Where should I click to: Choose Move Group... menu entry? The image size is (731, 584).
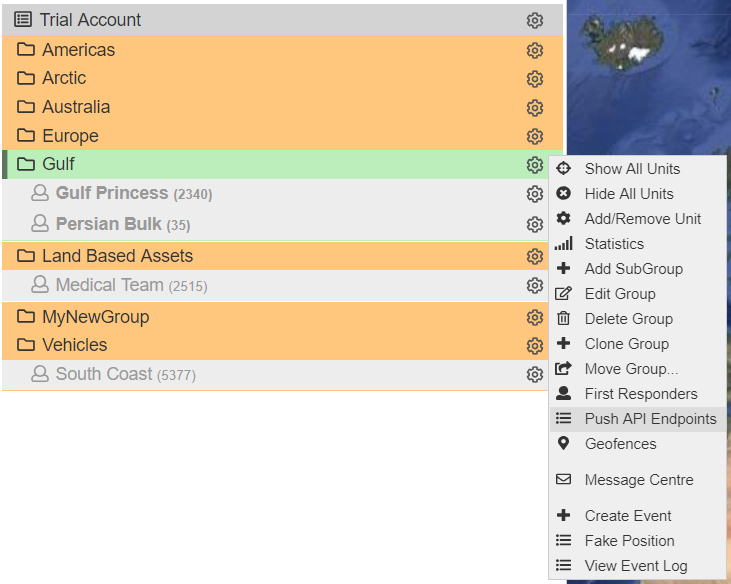click(x=638, y=369)
